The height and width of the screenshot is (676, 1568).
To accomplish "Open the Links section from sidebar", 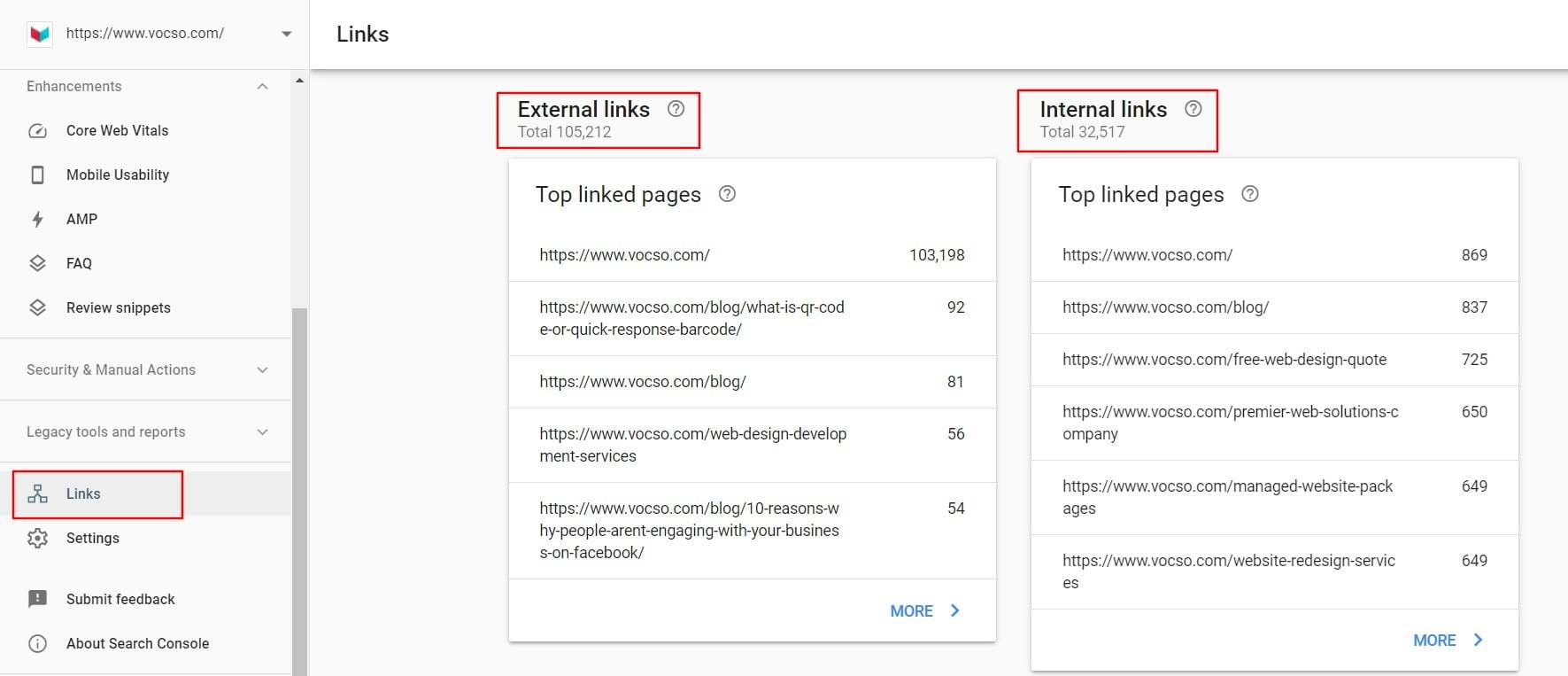I will (x=82, y=493).
